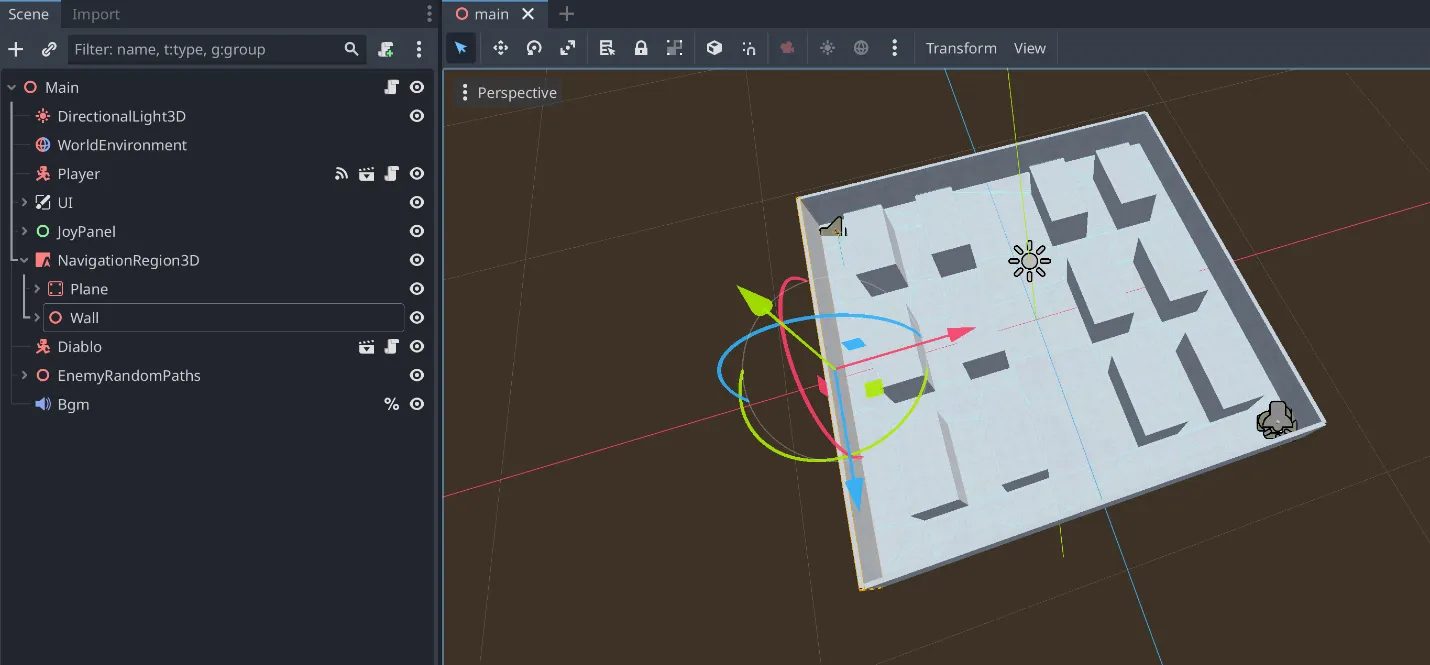Click the Select mode arrow tool
The height and width of the screenshot is (665, 1430).
point(461,48)
